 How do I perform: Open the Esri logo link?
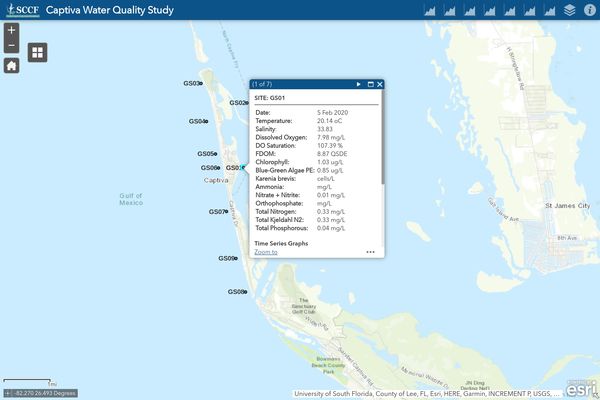tap(581, 389)
